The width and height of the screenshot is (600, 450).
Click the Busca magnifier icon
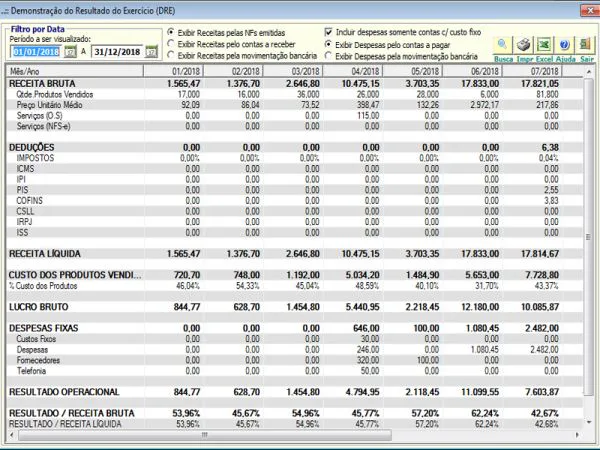tap(502, 46)
